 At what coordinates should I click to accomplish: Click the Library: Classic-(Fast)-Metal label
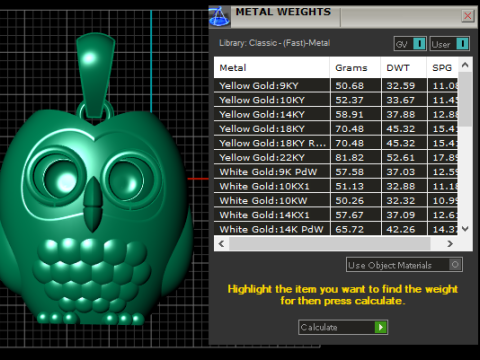(x=275, y=43)
